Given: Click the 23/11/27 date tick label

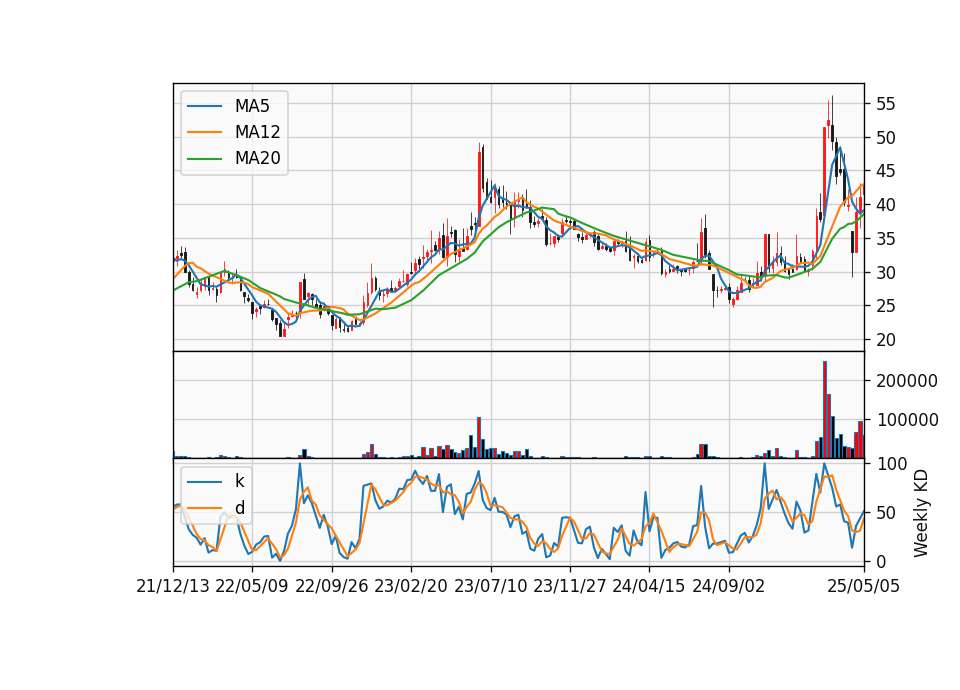Looking at the screenshot, I should [x=569, y=586].
